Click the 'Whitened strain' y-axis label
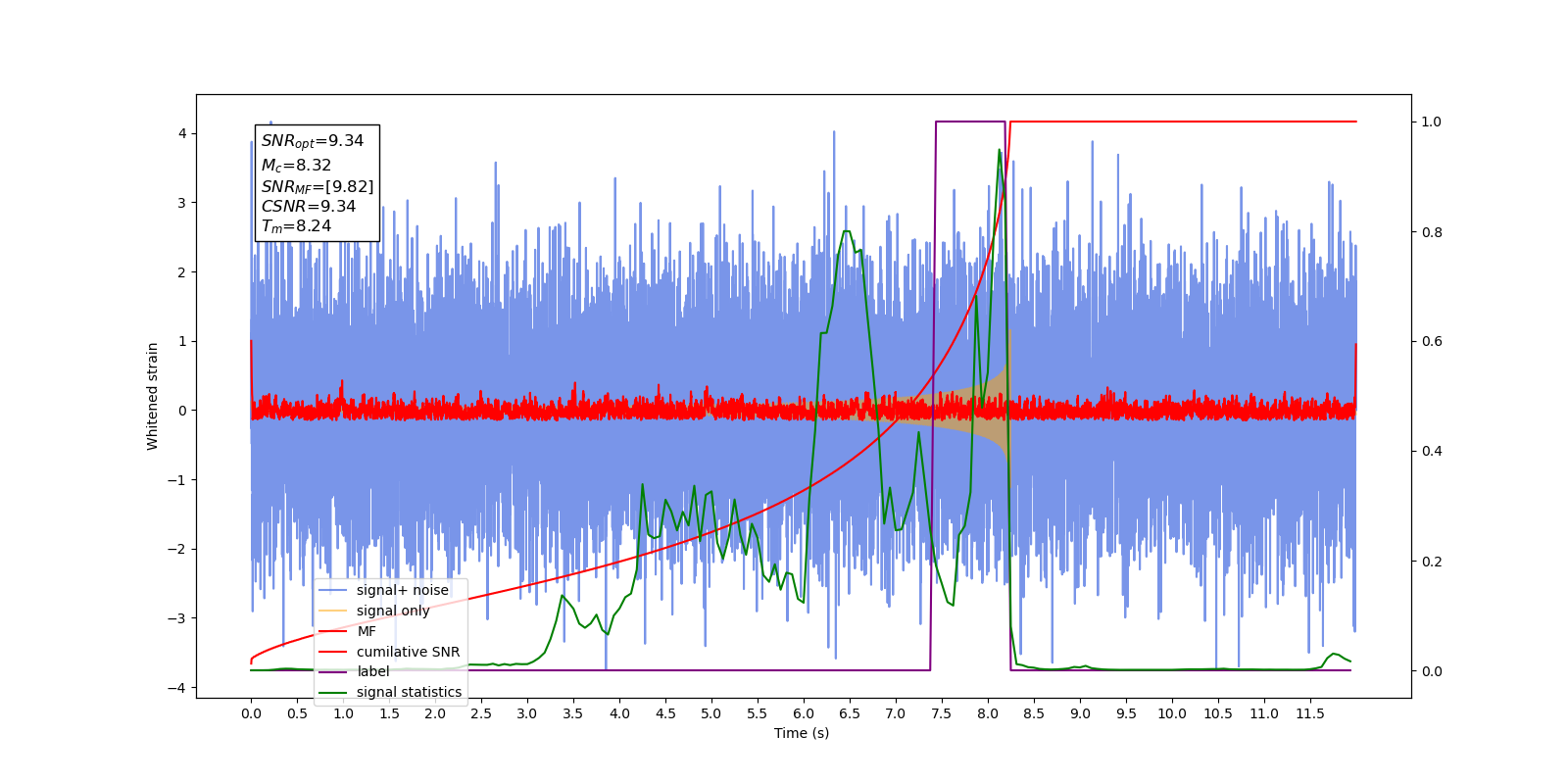Viewport: 1568px width, 784px height. click(x=152, y=396)
